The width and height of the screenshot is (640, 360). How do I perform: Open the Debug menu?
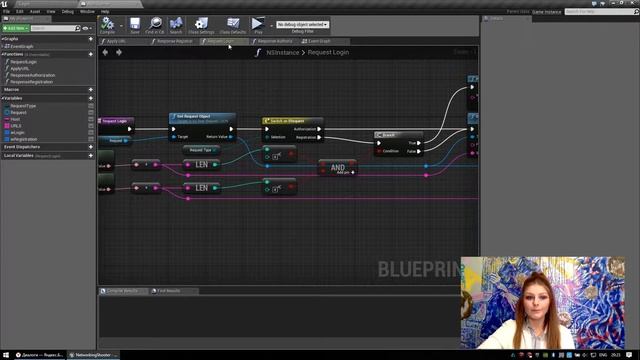click(x=67, y=11)
